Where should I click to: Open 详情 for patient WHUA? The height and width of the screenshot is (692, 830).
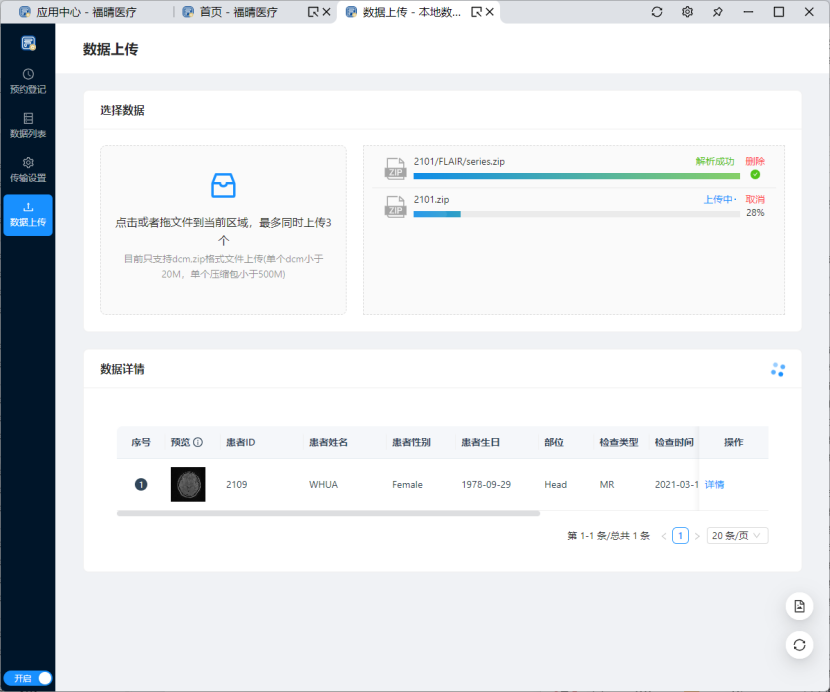[x=714, y=485]
